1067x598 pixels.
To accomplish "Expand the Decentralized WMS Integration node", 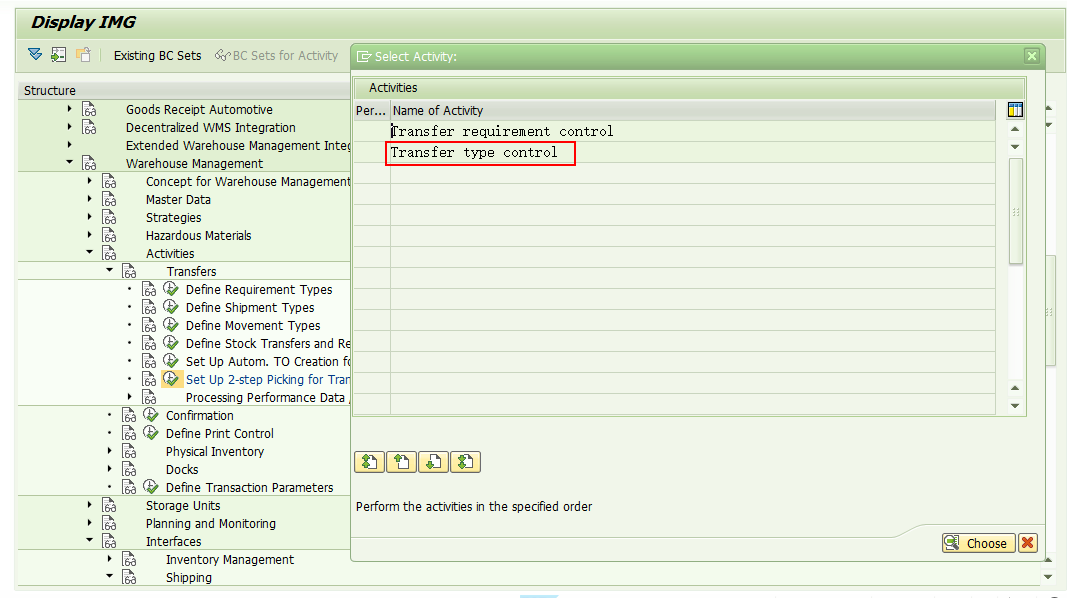I will pos(69,127).
